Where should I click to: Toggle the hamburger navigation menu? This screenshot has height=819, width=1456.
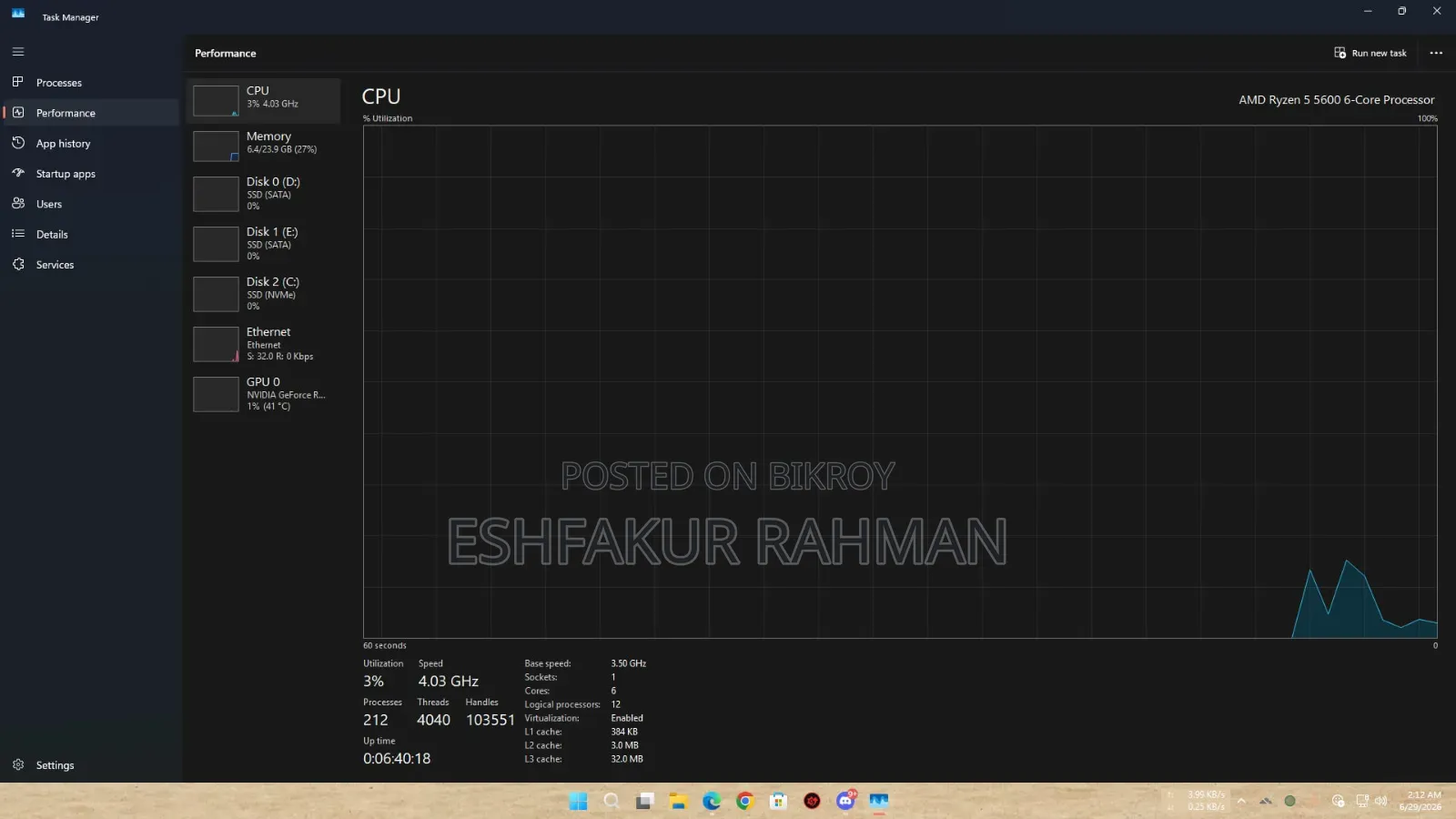pos(18,52)
